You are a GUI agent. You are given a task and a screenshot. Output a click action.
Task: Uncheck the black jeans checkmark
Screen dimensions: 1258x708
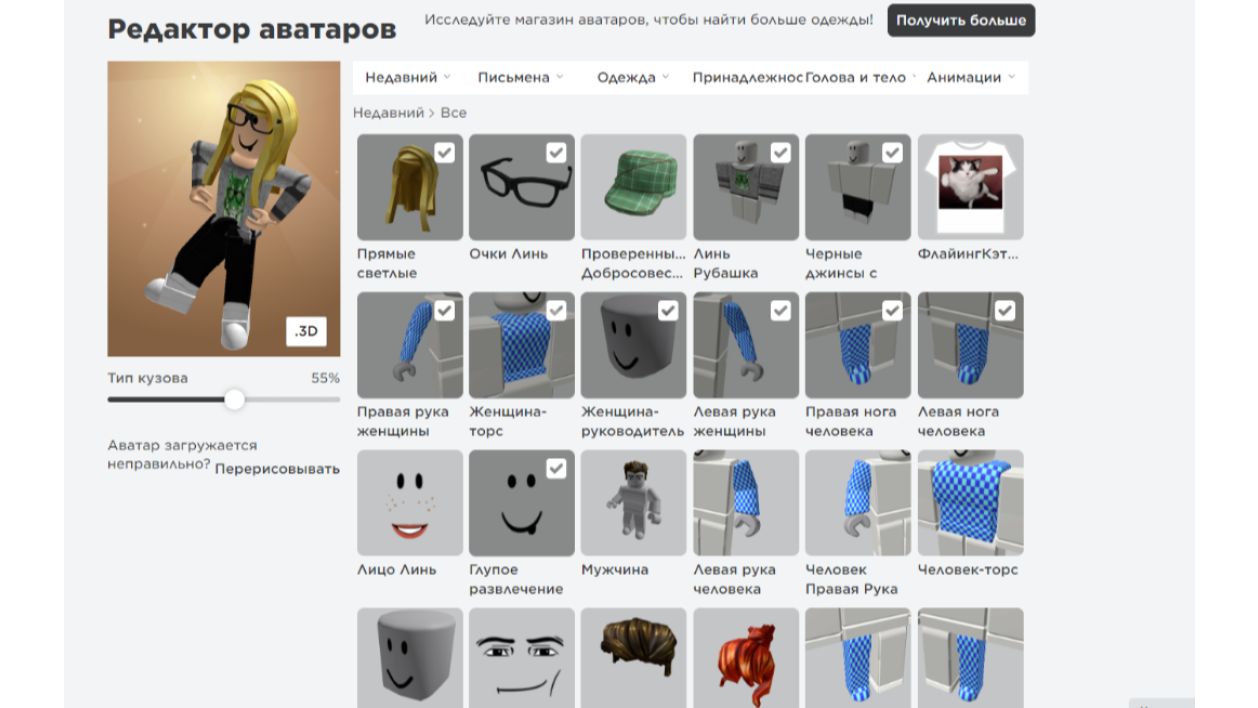892,152
